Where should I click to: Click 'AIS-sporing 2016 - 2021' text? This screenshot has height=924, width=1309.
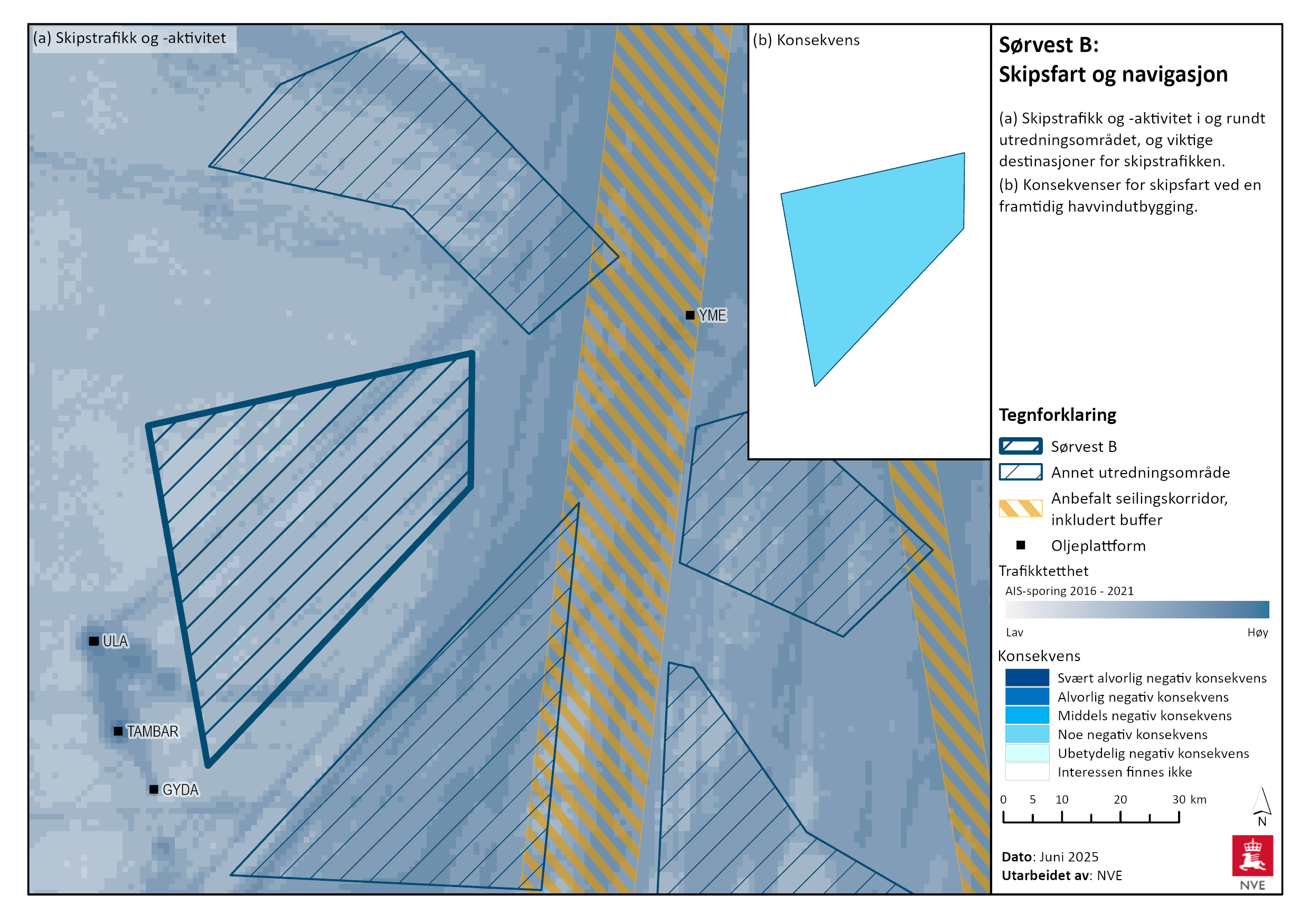pyautogui.click(x=1070, y=591)
